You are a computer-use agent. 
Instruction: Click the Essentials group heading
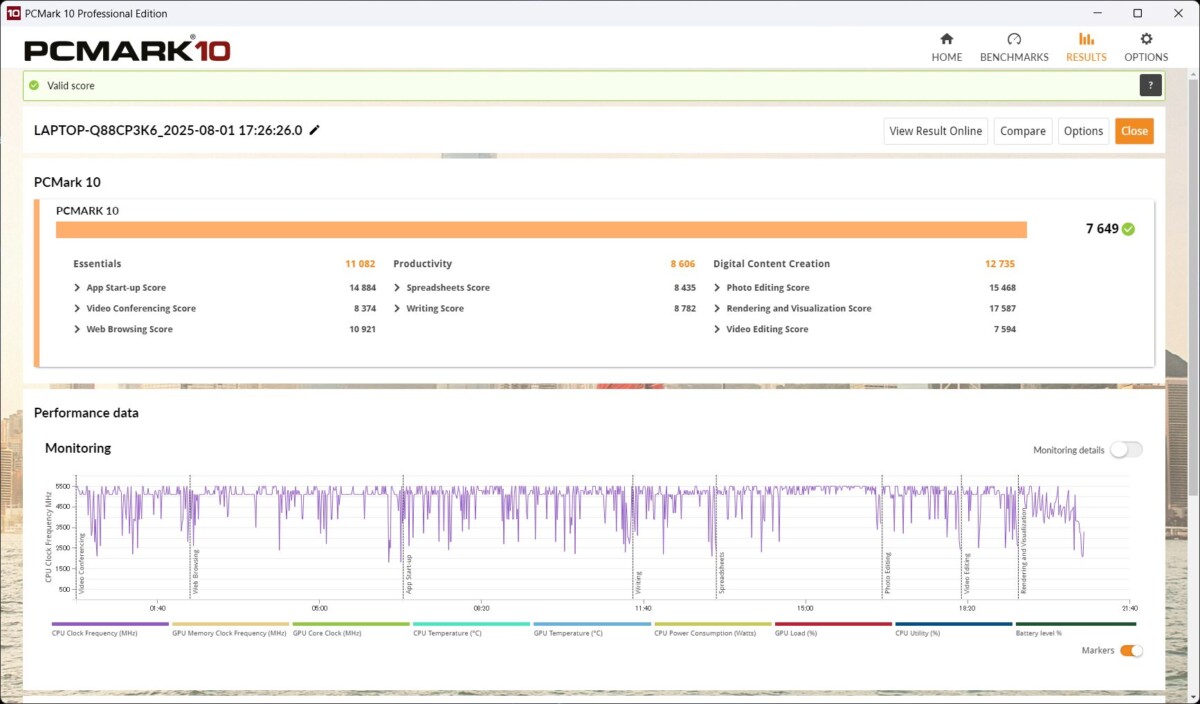[x=97, y=264]
